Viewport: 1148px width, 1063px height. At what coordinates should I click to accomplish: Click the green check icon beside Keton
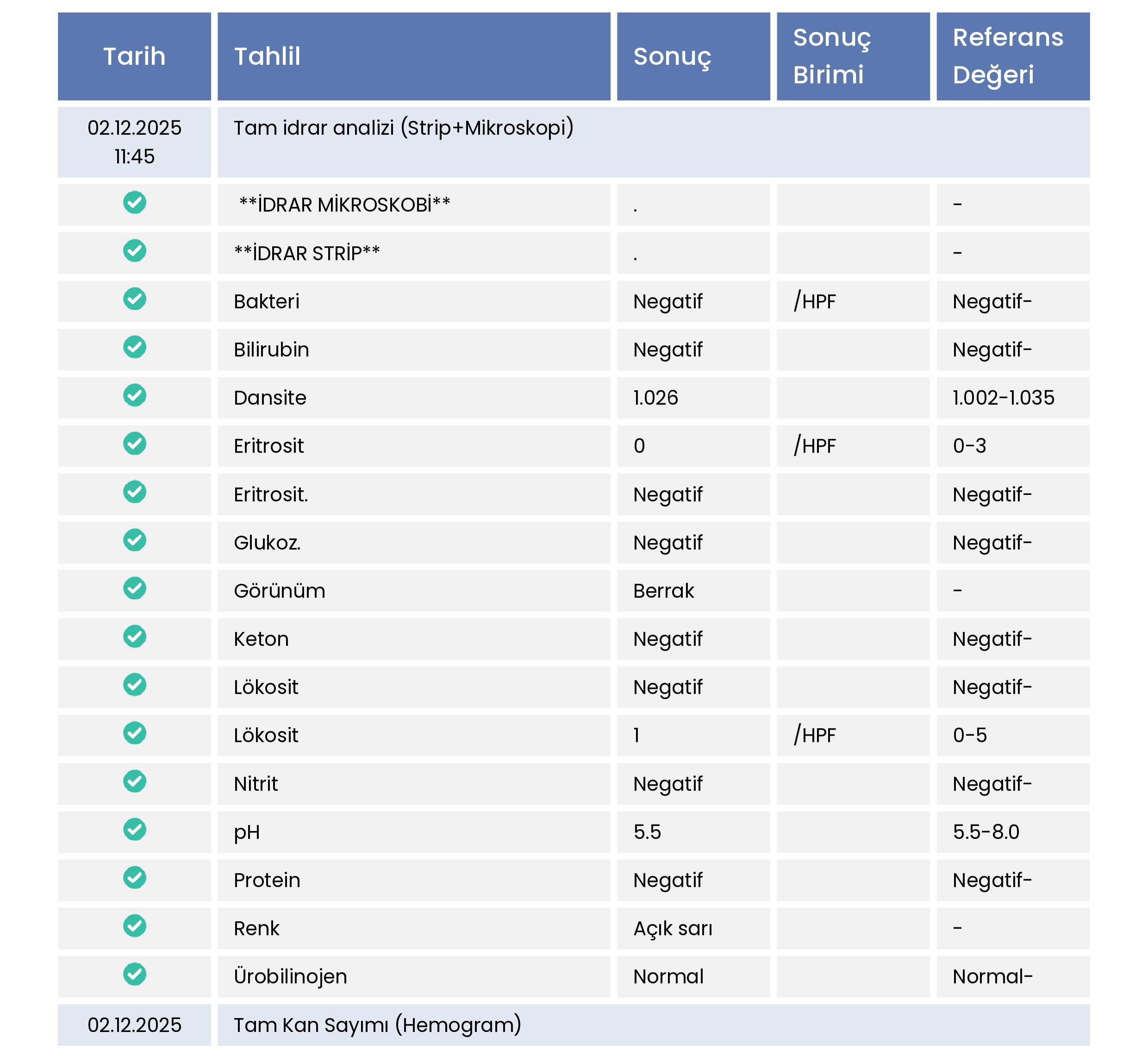pos(135,637)
